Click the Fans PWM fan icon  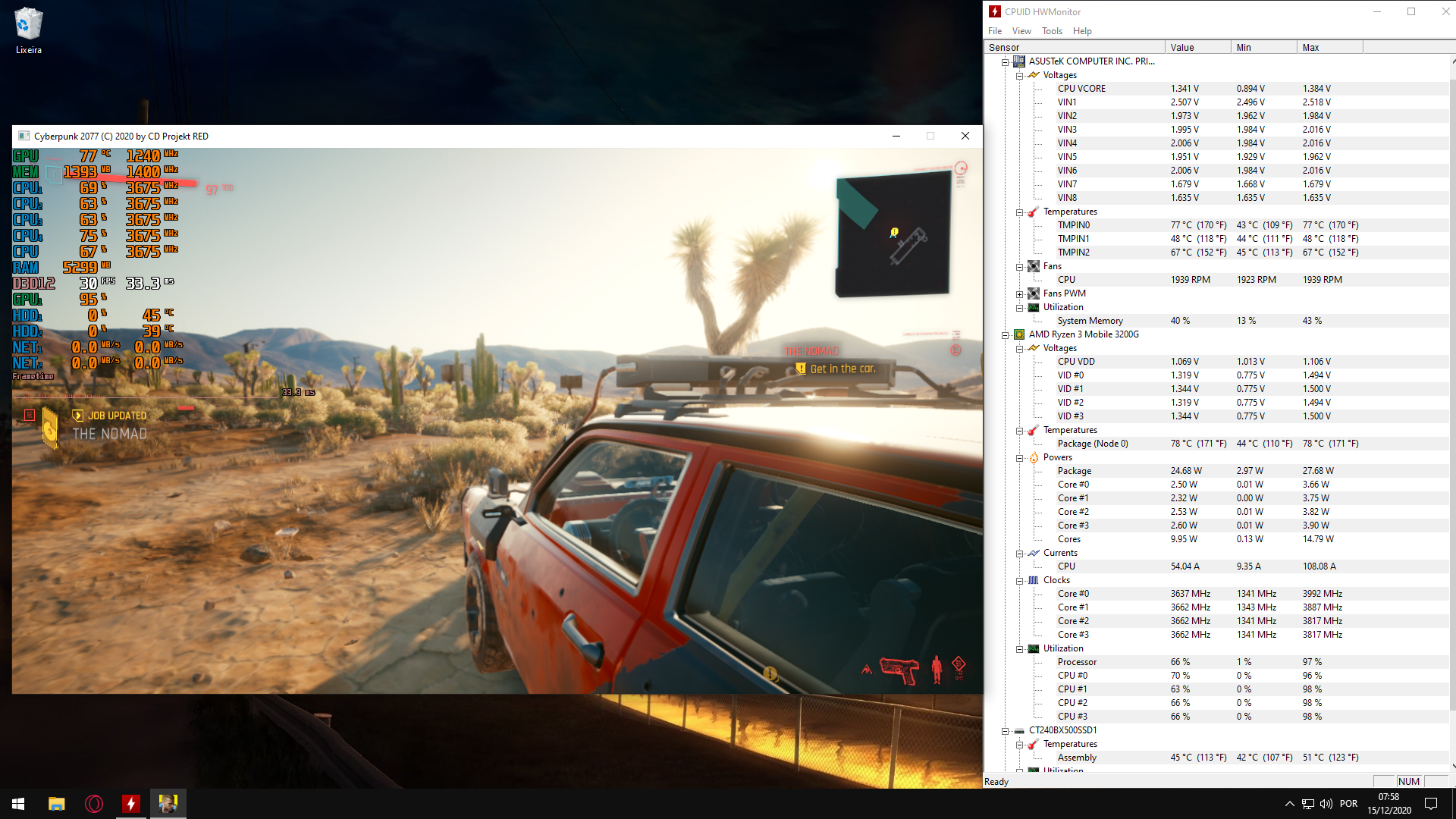tap(1034, 293)
